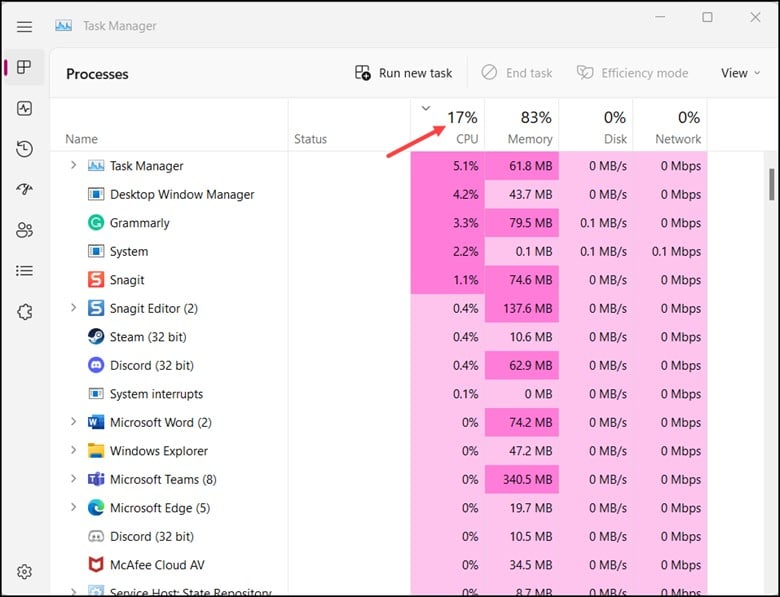The image size is (780, 597).
Task: Open the View dropdown menu
Action: (x=740, y=73)
